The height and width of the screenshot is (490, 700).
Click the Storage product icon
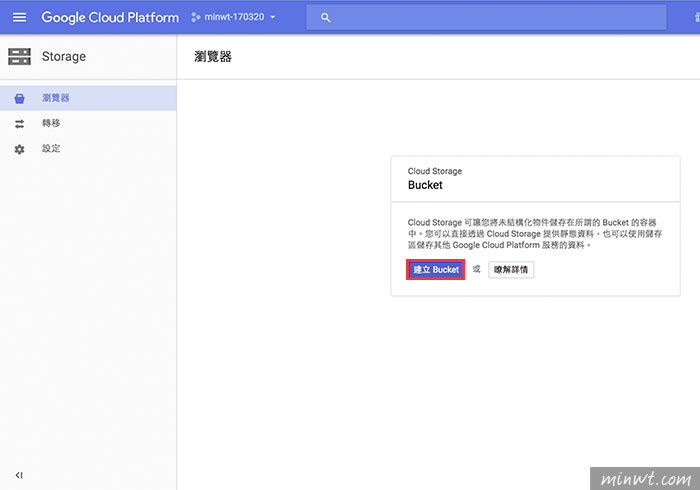tap(19, 57)
